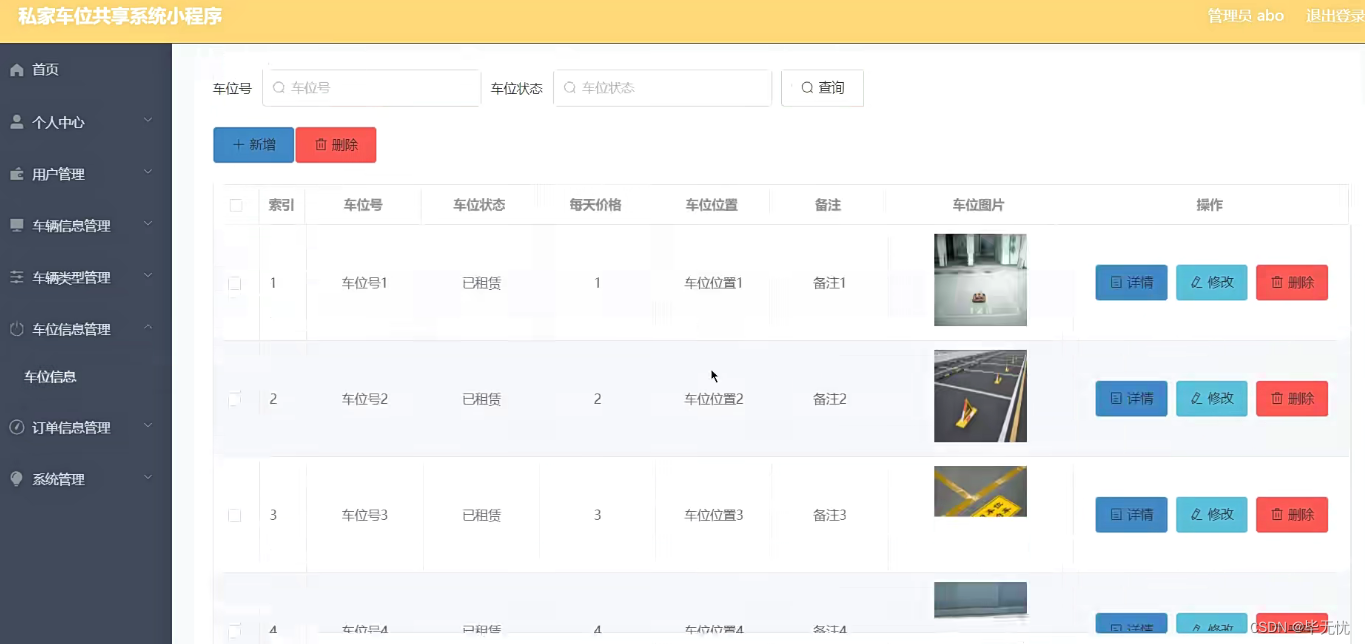Image resolution: width=1365 pixels, height=644 pixels.
Task: Click the 用户管理 sidebar icon
Action: click(x=16, y=174)
